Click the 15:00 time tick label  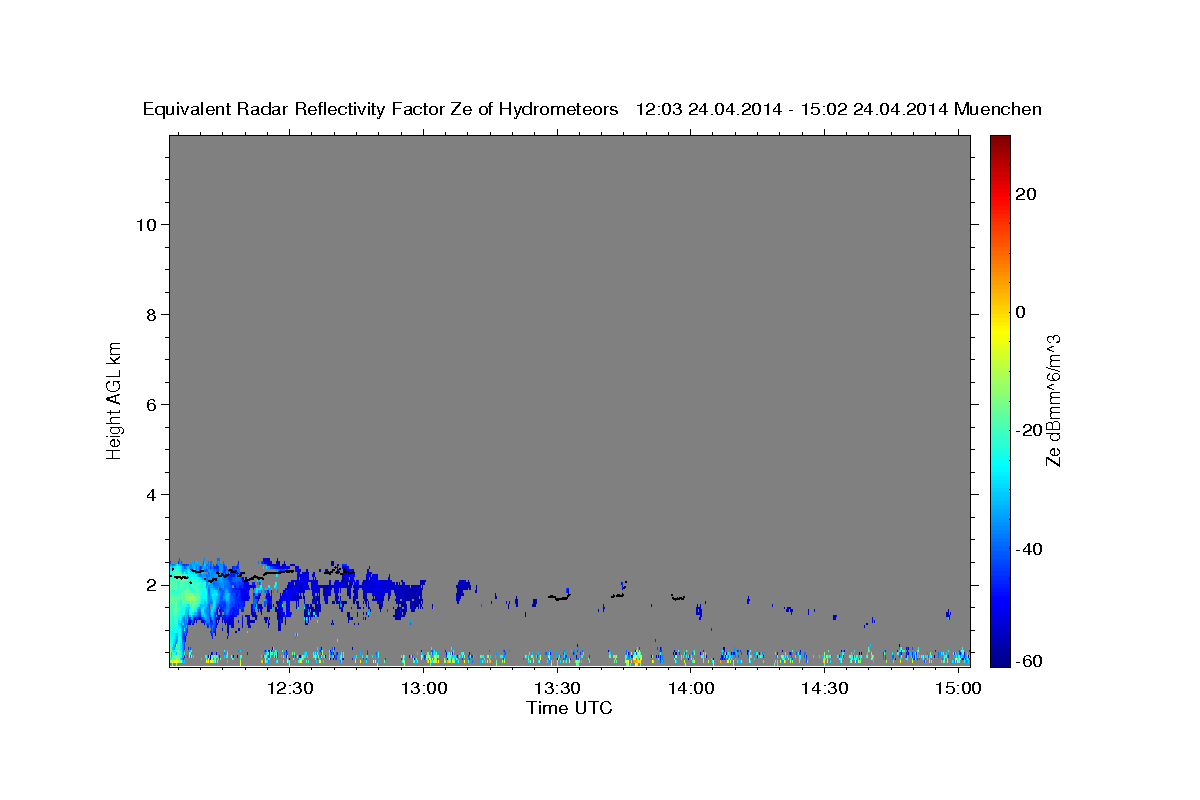click(x=958, y=689)
